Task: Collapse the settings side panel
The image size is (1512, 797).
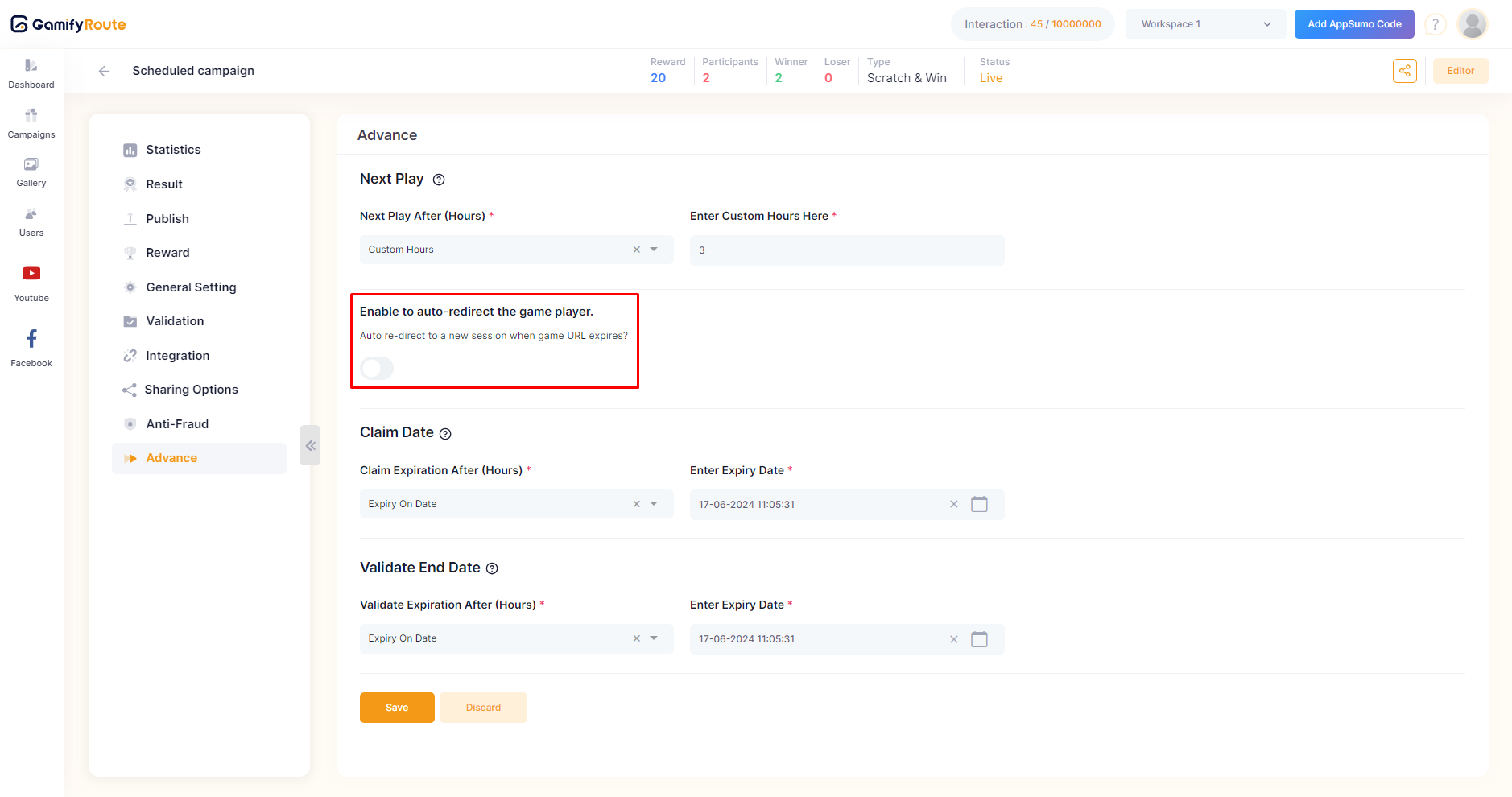Action: pyautogui.click(x=310, y=445)
